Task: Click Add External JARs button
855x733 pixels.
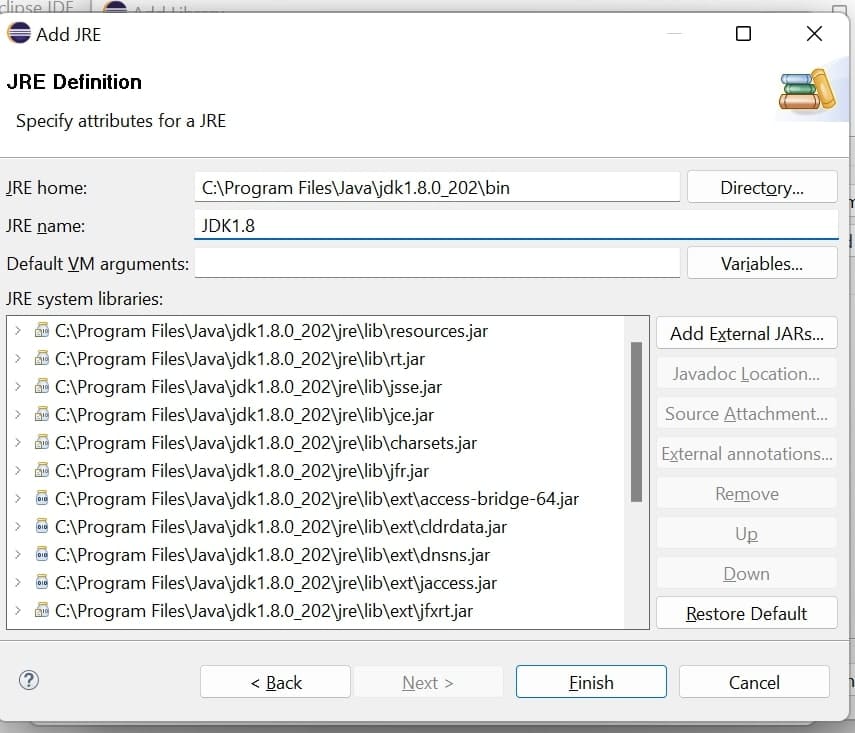Action: click(746, 334)
